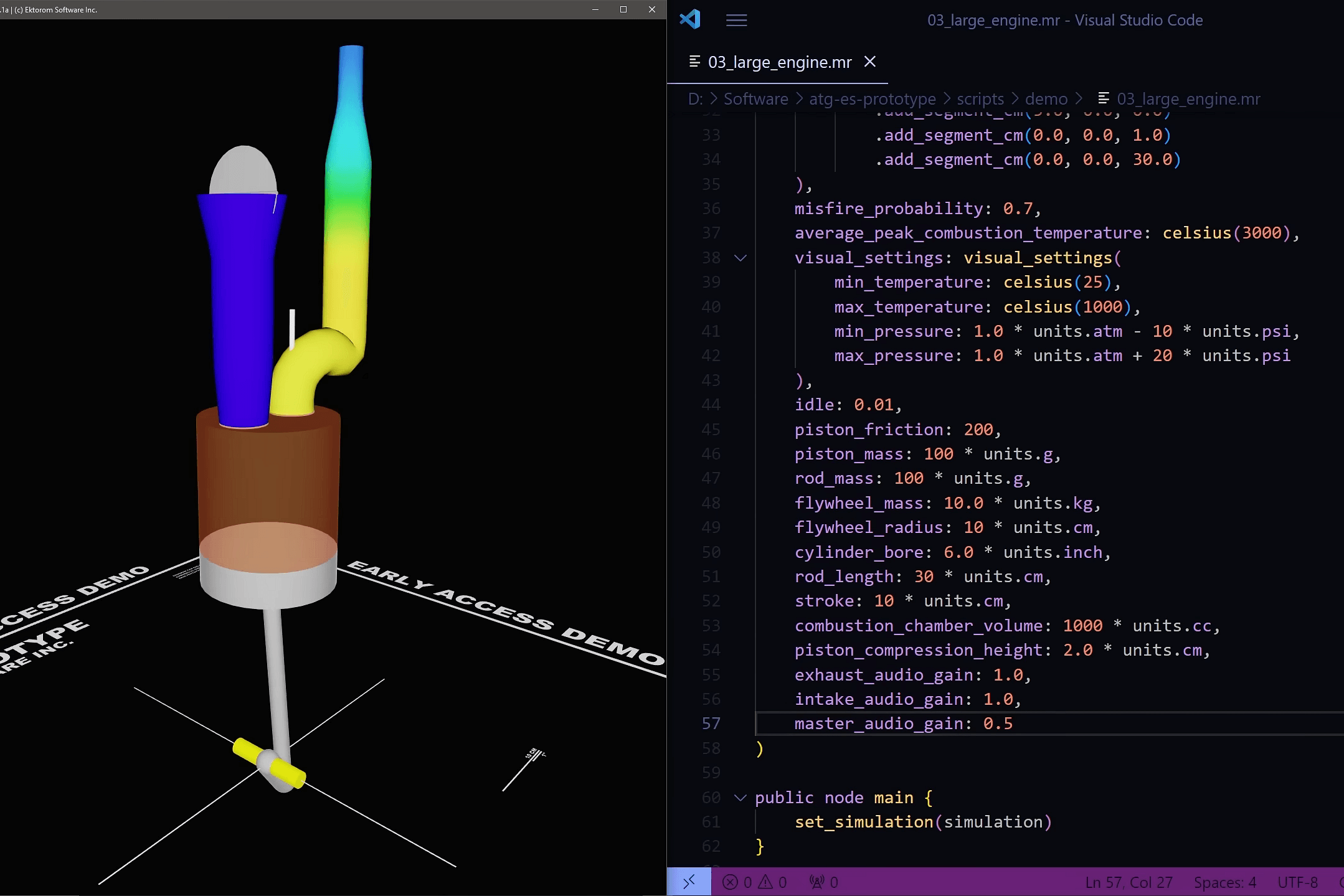Click 'flywheel_mass: 10.0 * units.kg' line
Screen dimensions: 1344x896
tap(947, 503)
